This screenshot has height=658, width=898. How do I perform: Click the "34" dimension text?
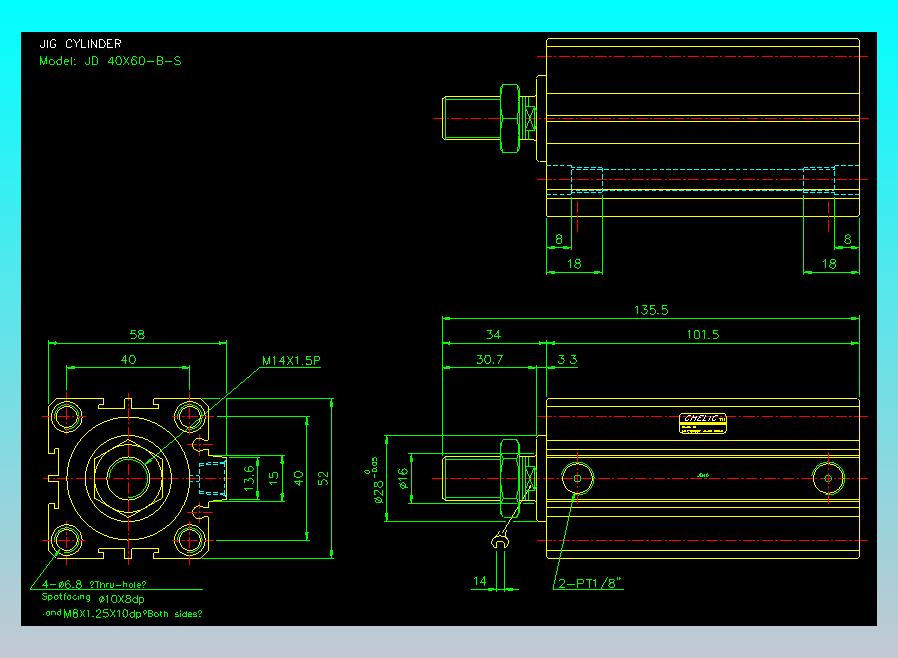tap(494, 334)
